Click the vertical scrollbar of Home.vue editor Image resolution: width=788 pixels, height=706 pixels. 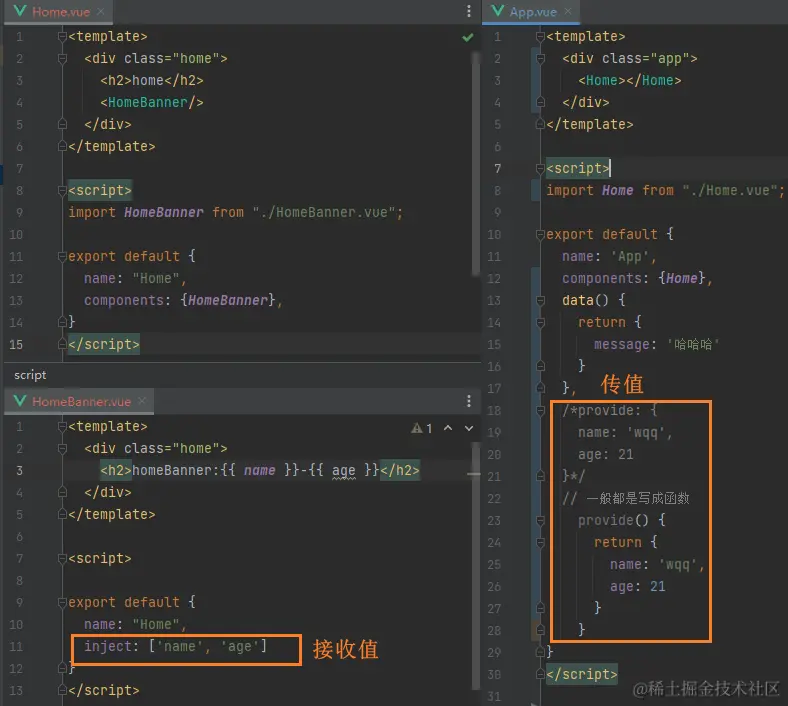pos(475,163)
